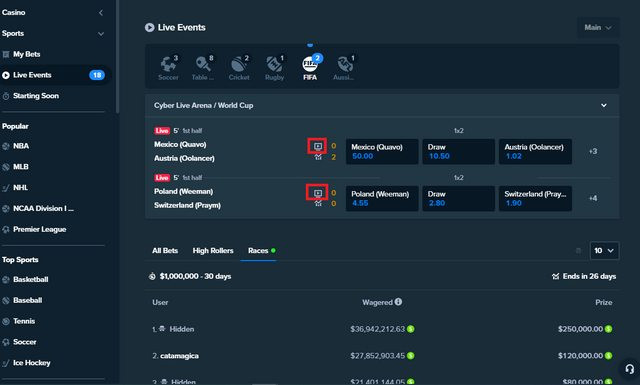Open match stats for Poland vs Switzerland

(x=318, y=204)
